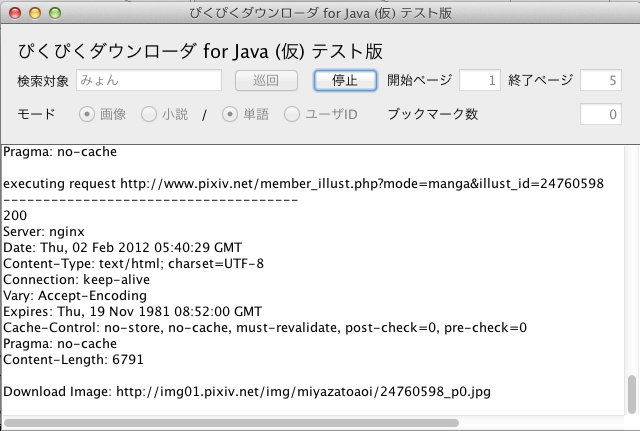Click the horizontal scrollbar thumb below the log
This screenshot has height=431, width=640.
click(x=231, y=423)
